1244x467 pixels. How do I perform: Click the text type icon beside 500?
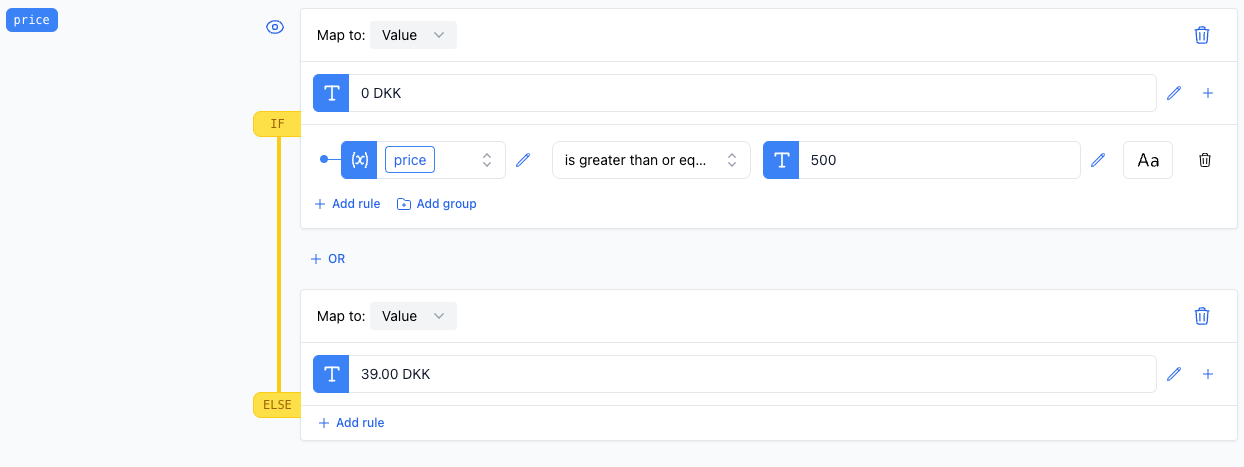781,160
